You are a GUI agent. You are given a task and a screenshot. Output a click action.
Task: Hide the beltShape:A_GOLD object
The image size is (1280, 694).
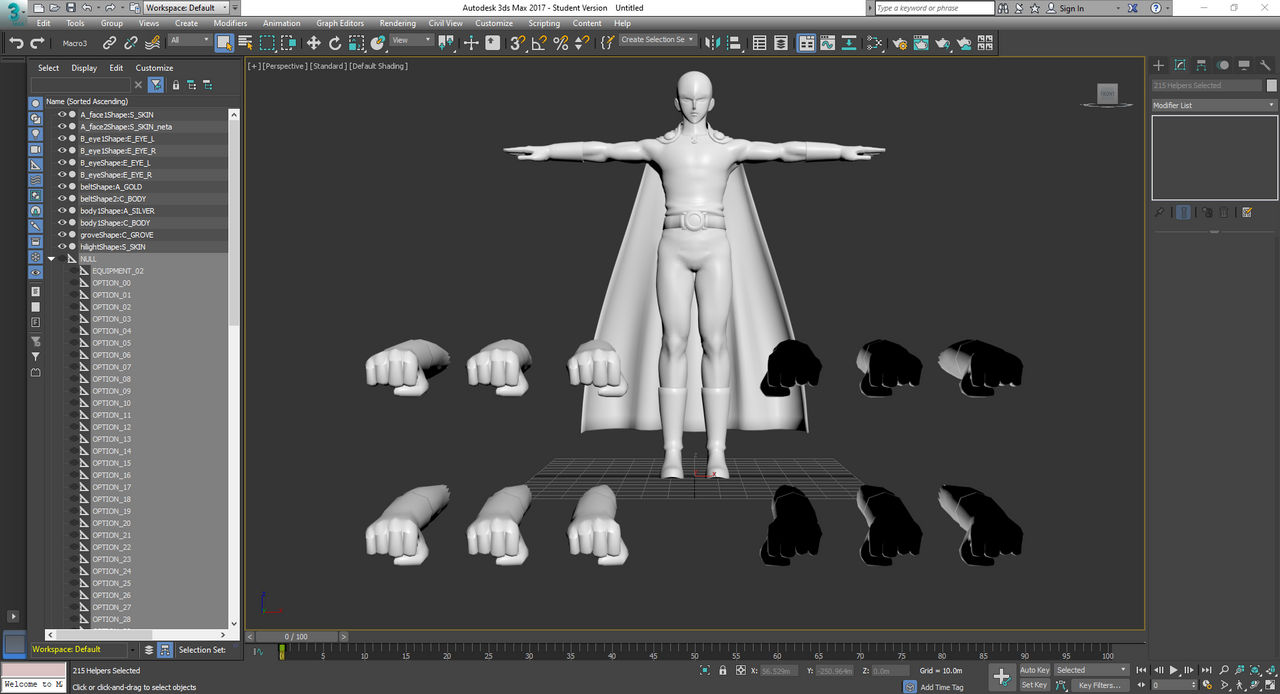[x=61, y=187]
